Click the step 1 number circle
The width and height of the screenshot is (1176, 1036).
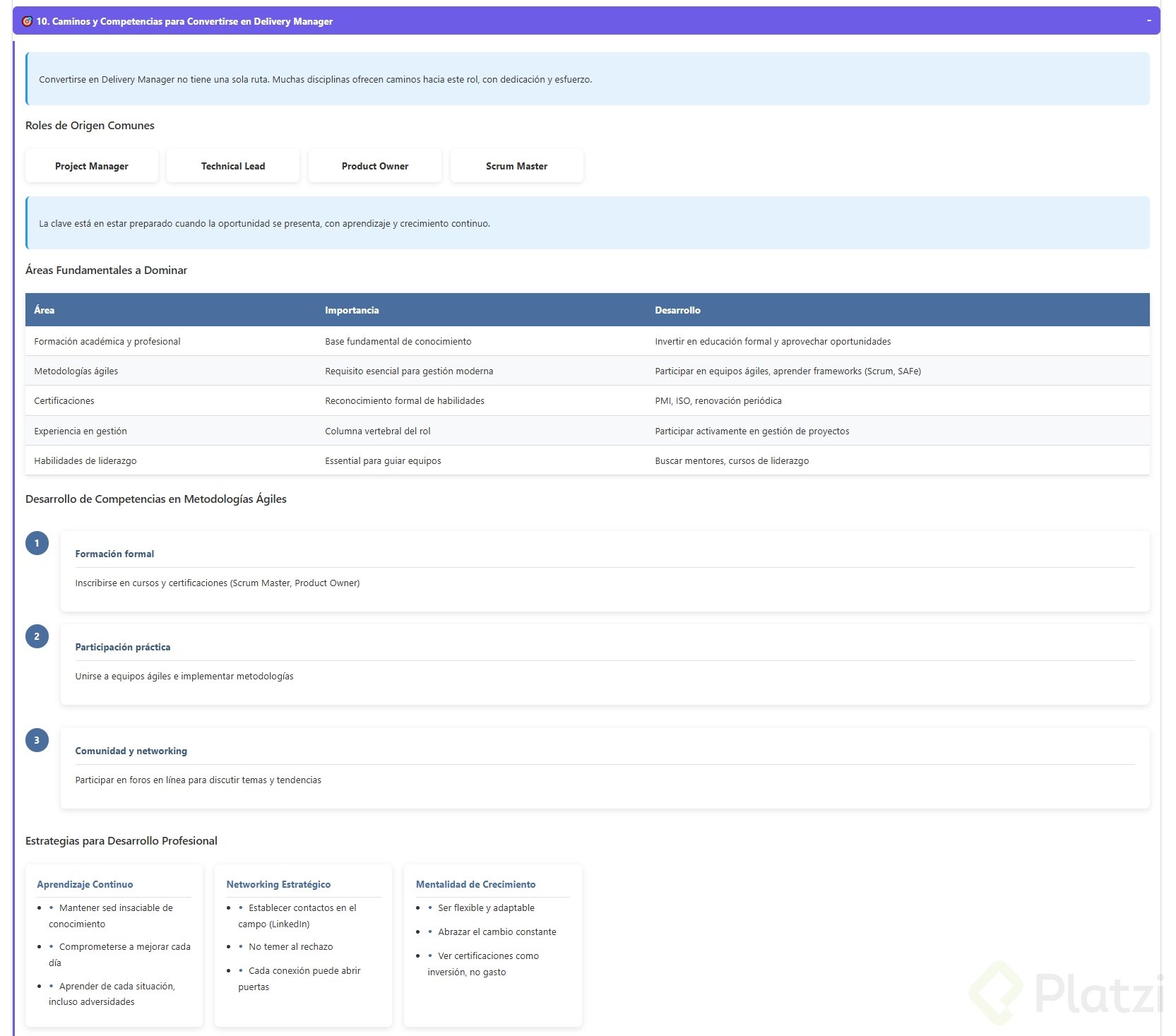coord(37,543)
